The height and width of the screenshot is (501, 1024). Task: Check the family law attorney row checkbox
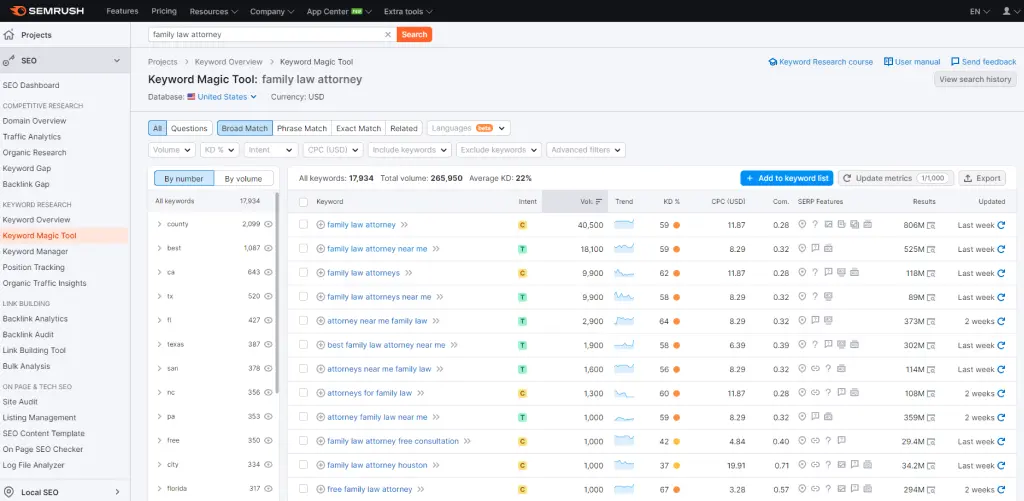[303, 225]
